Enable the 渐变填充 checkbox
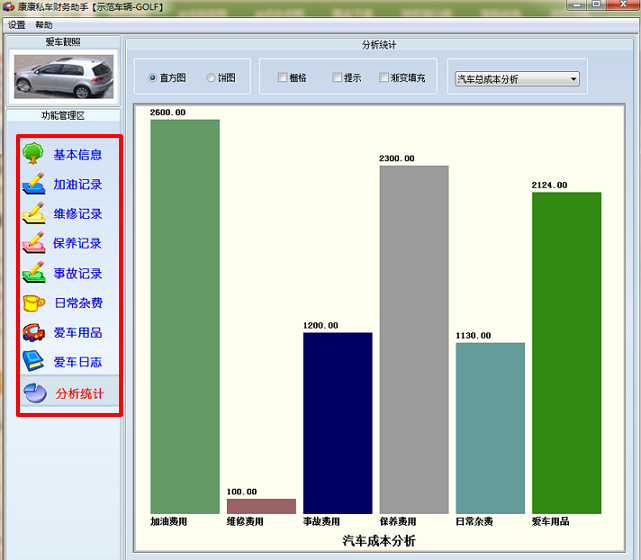 [384, 77]
